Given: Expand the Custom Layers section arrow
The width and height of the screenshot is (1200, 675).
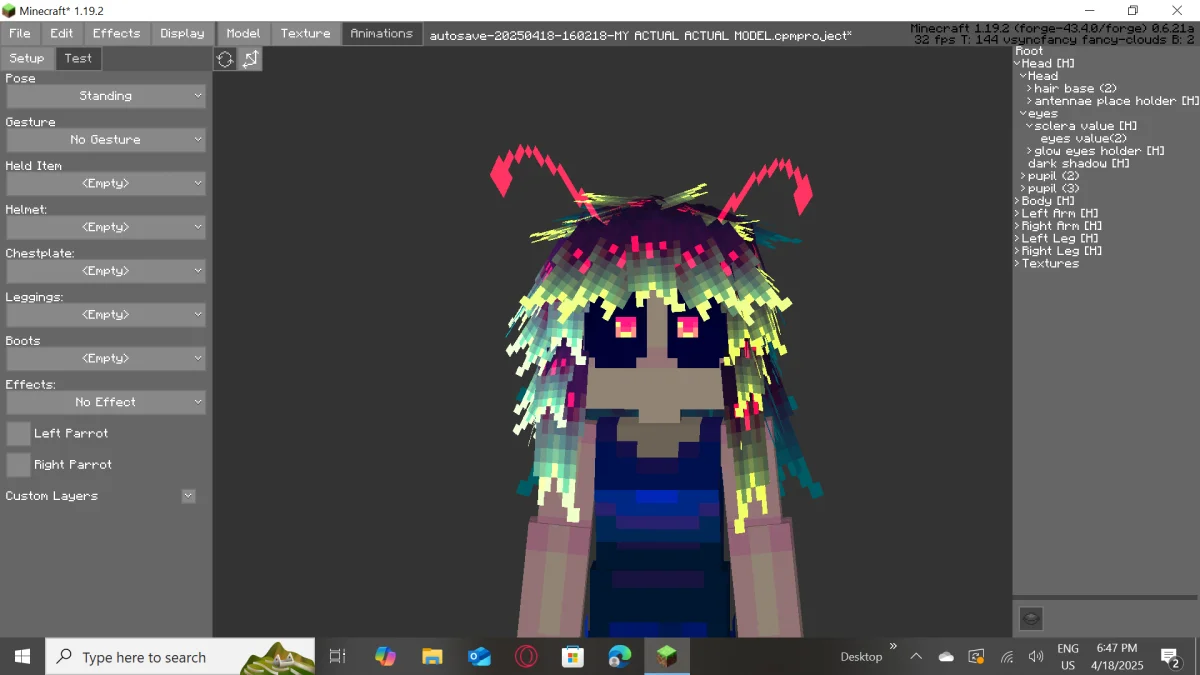Looking at the screenshot, I should point(188,496).
